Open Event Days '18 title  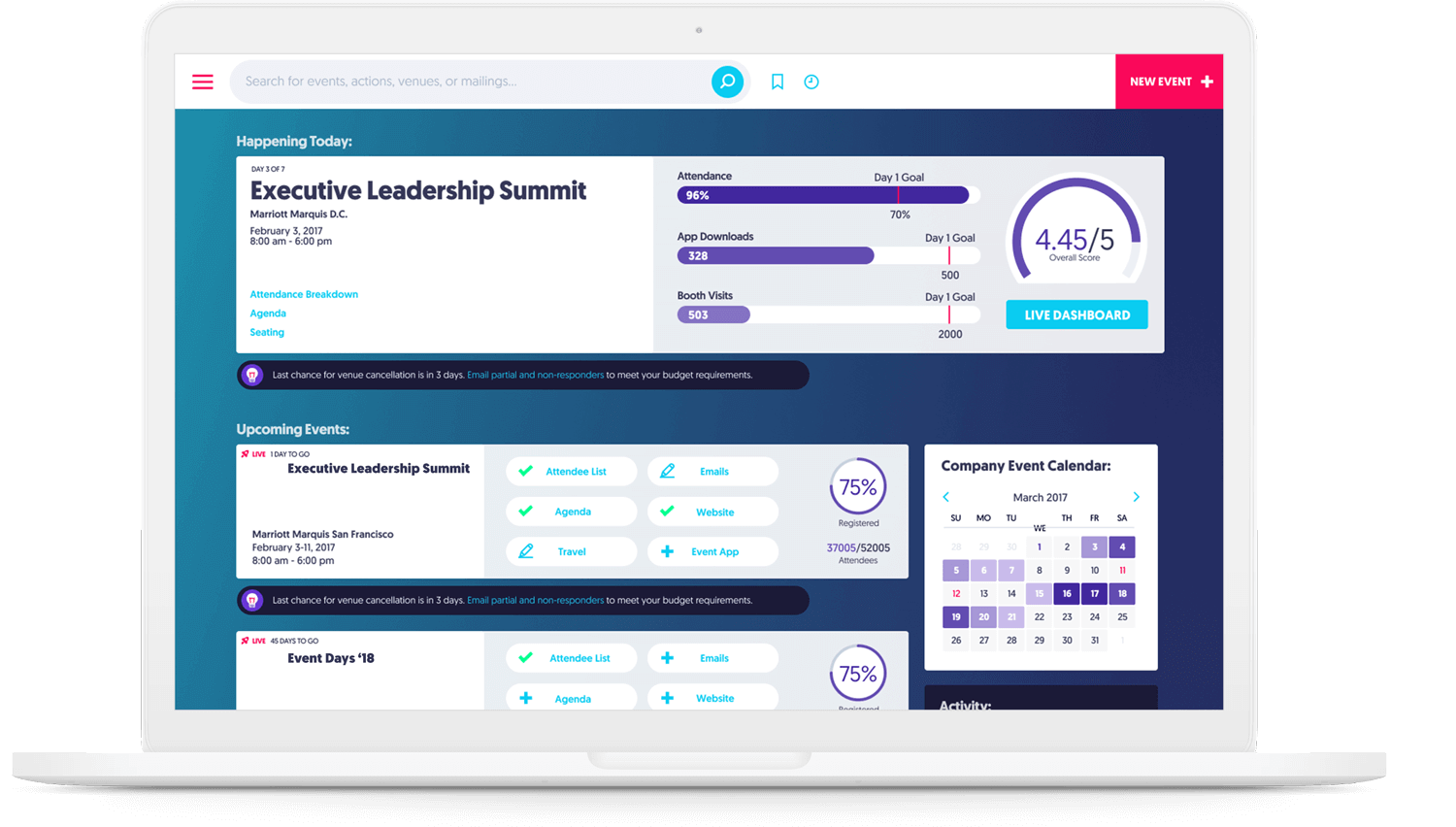click(x=331, y=658)
